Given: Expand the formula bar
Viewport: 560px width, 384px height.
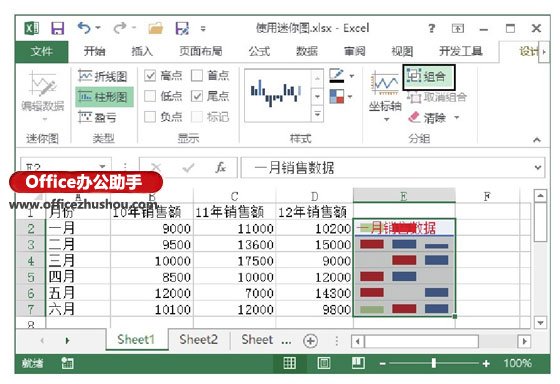Looking at the screenshot, I should pyautogui.click(x=538, y=167).
